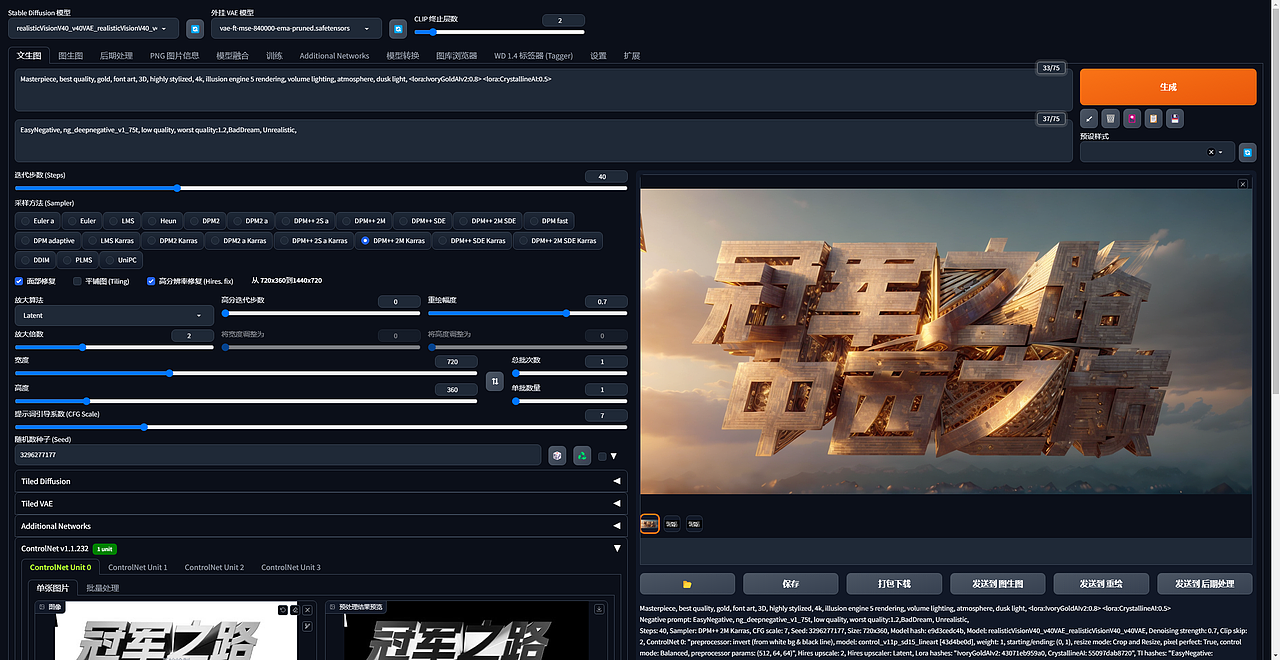Toggle face restoration checkbox

tap(19, 281)
